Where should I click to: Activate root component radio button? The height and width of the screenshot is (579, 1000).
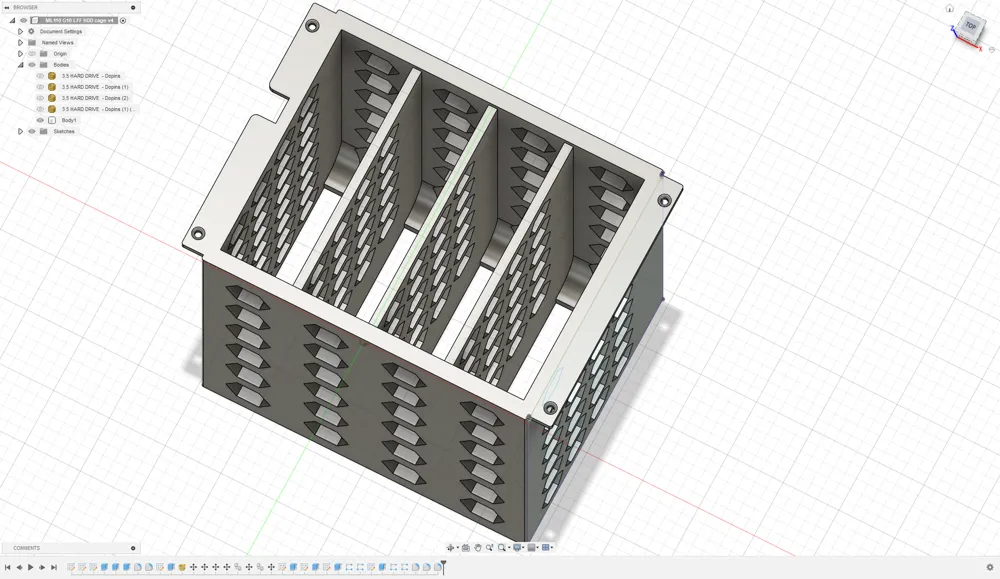123,20
